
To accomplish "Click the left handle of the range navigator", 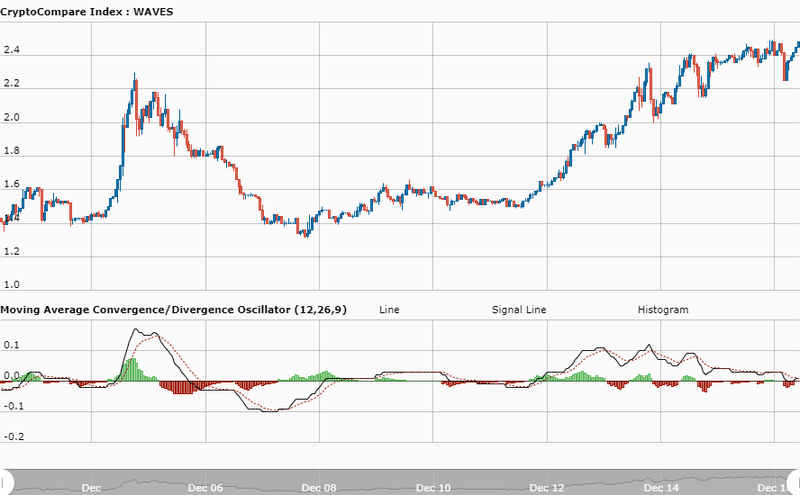I will click(x=4, y=481).
